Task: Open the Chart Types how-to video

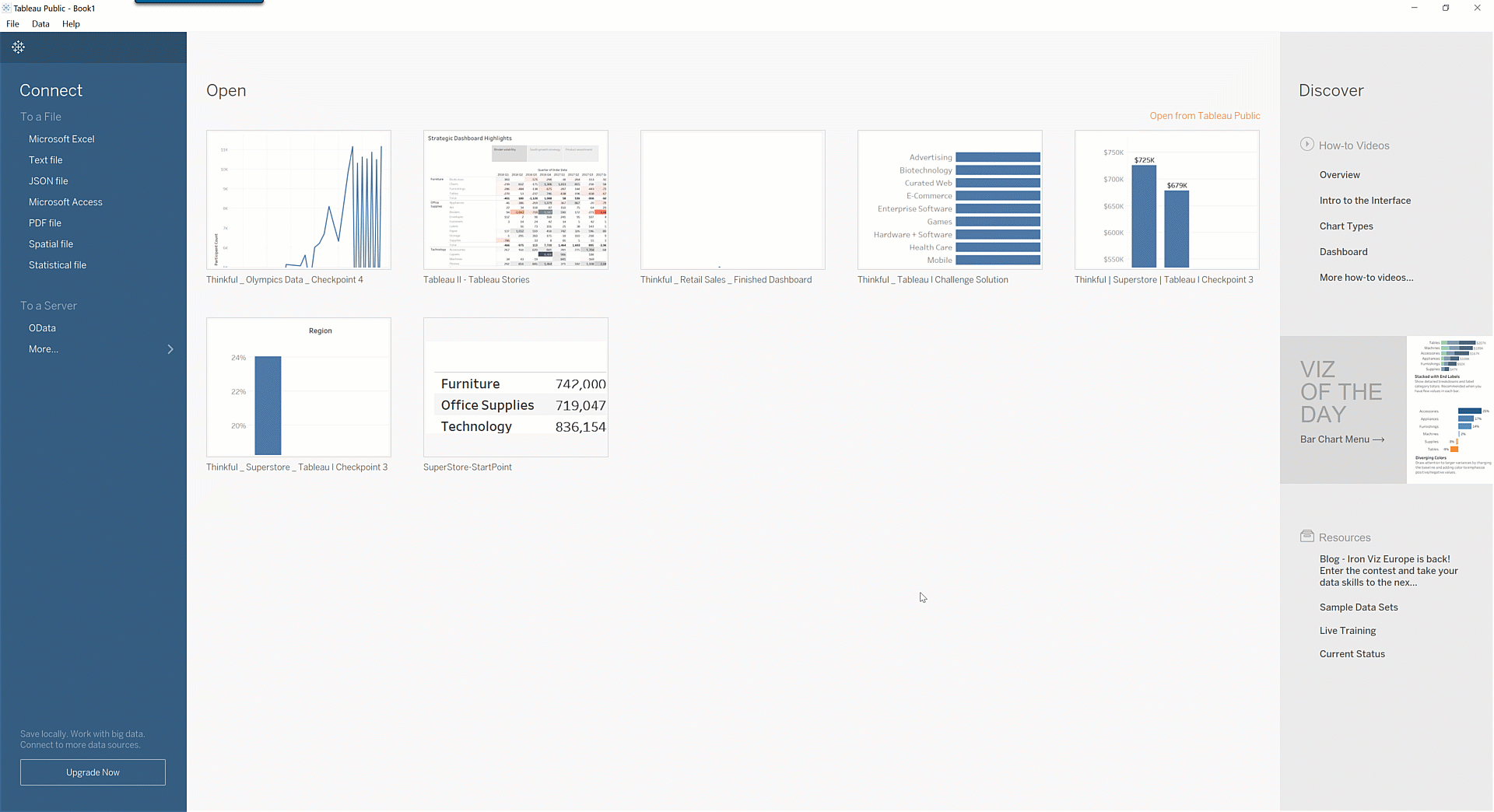Action: 1346,226
